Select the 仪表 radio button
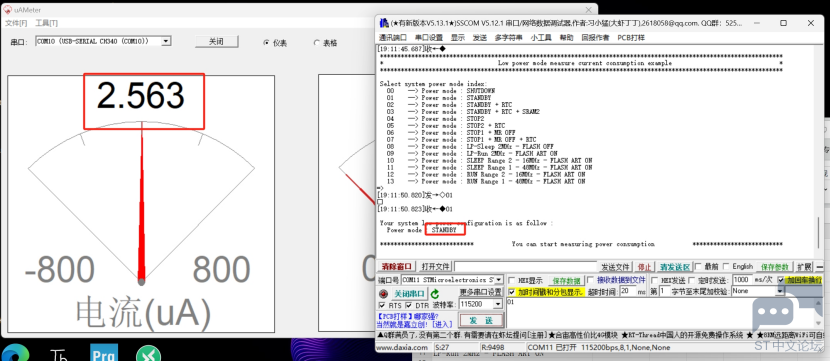This screenshot has width=831, height=361. coord(266,43)
